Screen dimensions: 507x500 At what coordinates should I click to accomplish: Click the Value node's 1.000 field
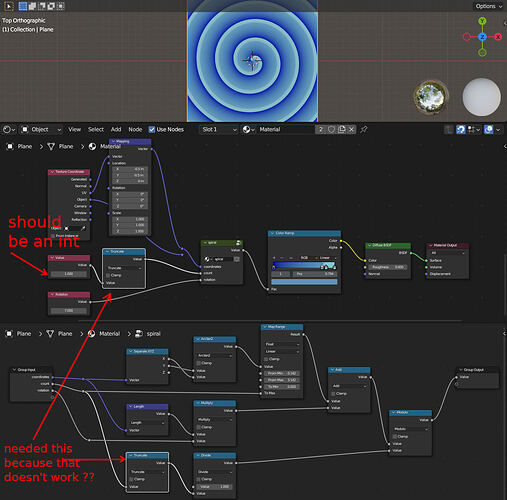click(69, 274)
